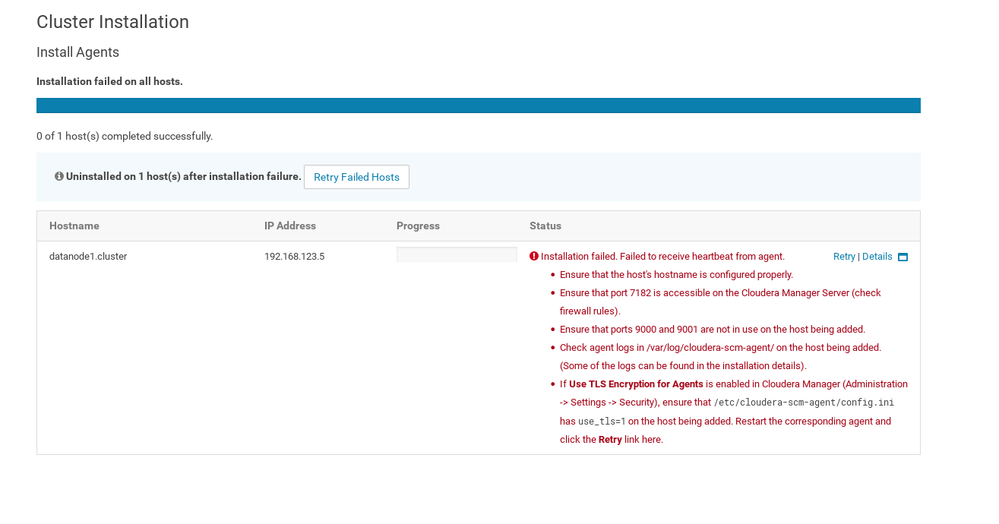Open the Details link in Status column
Viewport: 999px width, 524px height.
click(x=877, y=256)
